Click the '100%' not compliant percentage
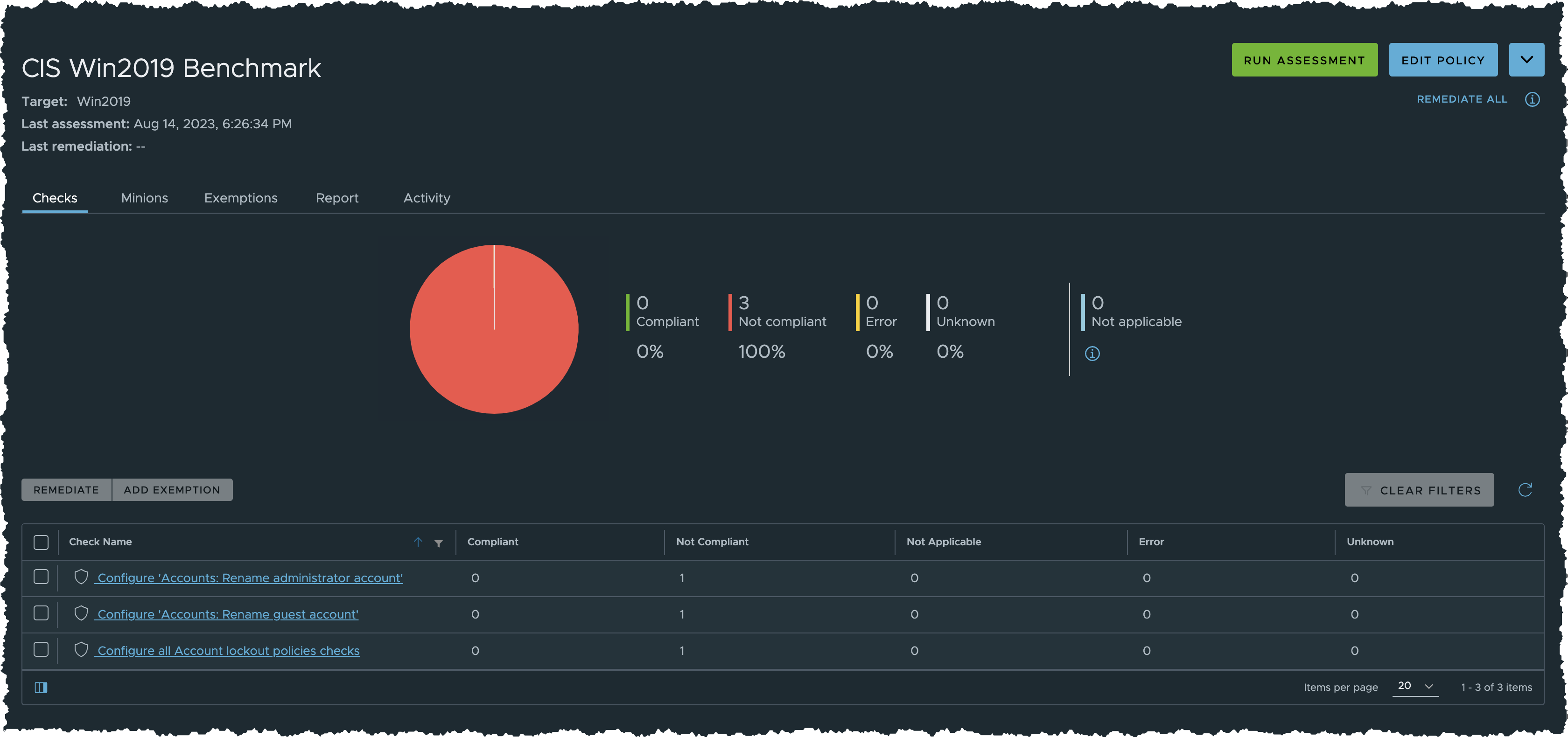1568x737 pixels. tap(762, 352)
